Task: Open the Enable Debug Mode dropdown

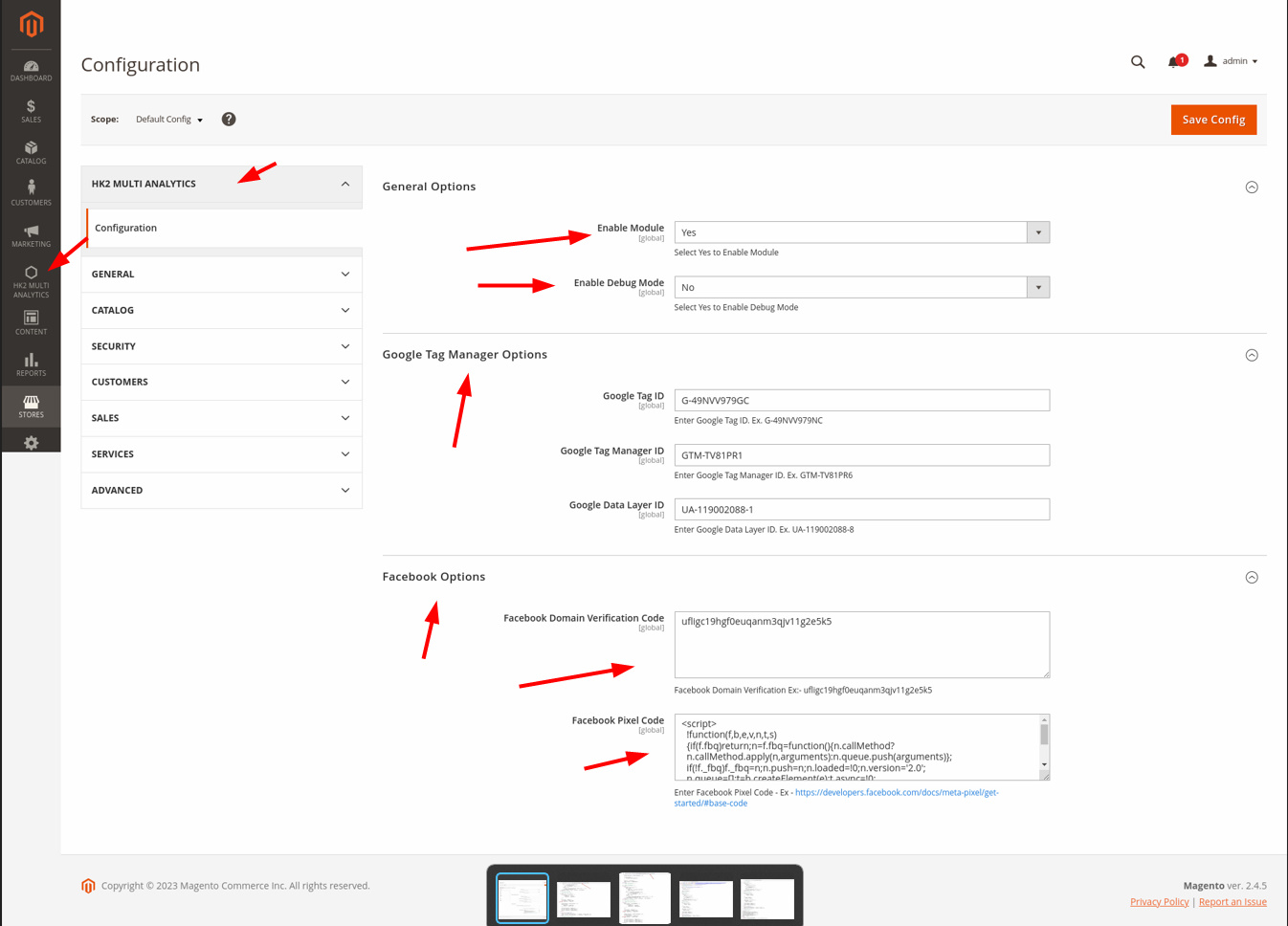Action: coord(861,287)
